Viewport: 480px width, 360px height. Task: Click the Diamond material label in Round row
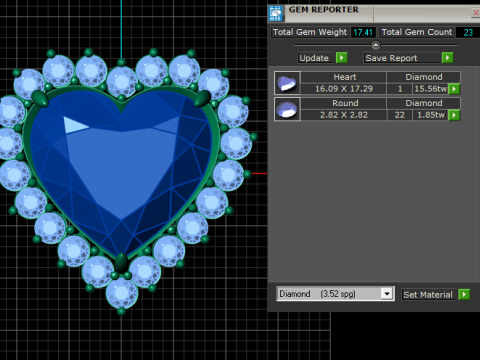[x=424, y=103]
